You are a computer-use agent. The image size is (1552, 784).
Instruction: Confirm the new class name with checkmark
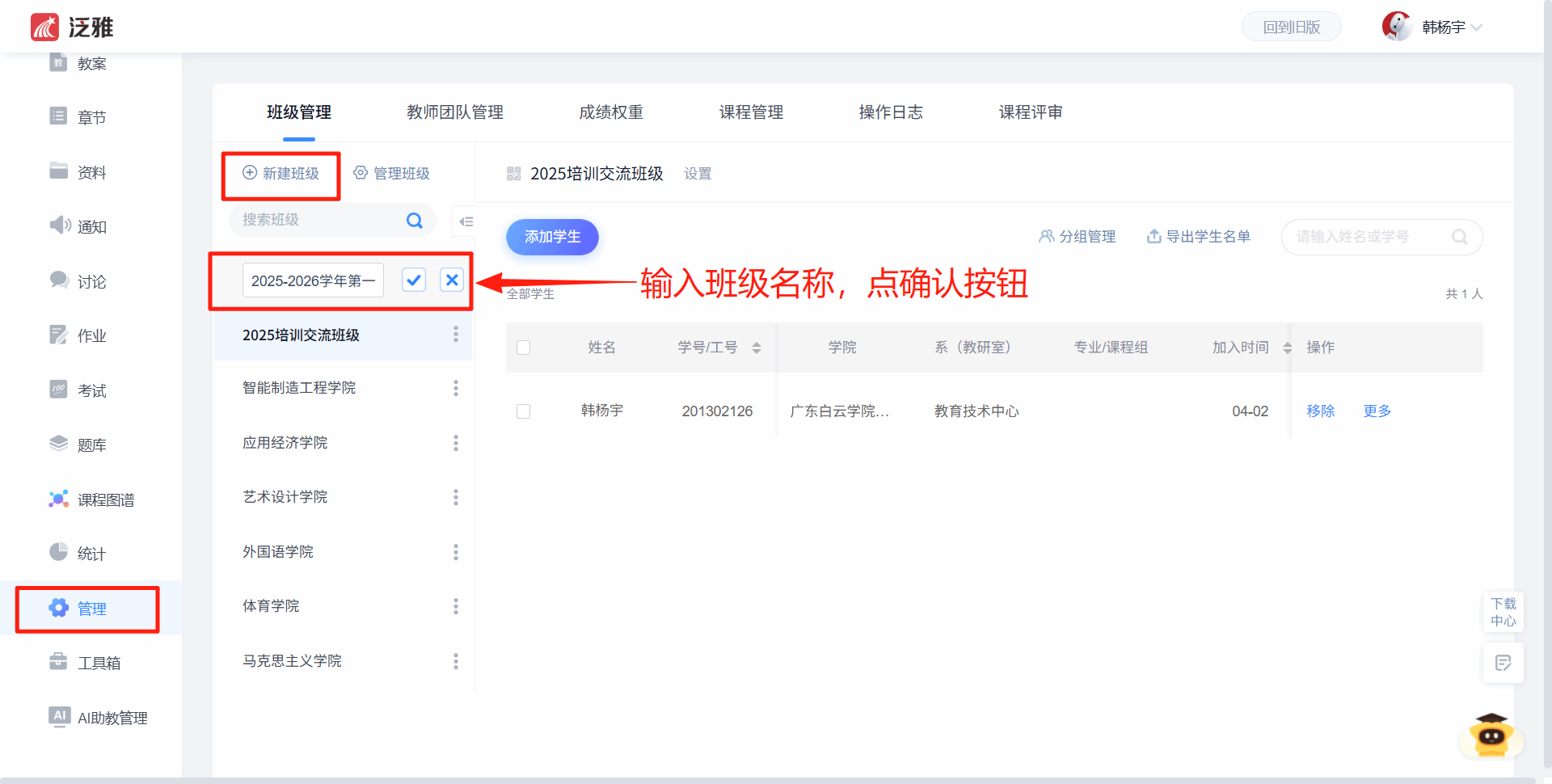(414, 280)
